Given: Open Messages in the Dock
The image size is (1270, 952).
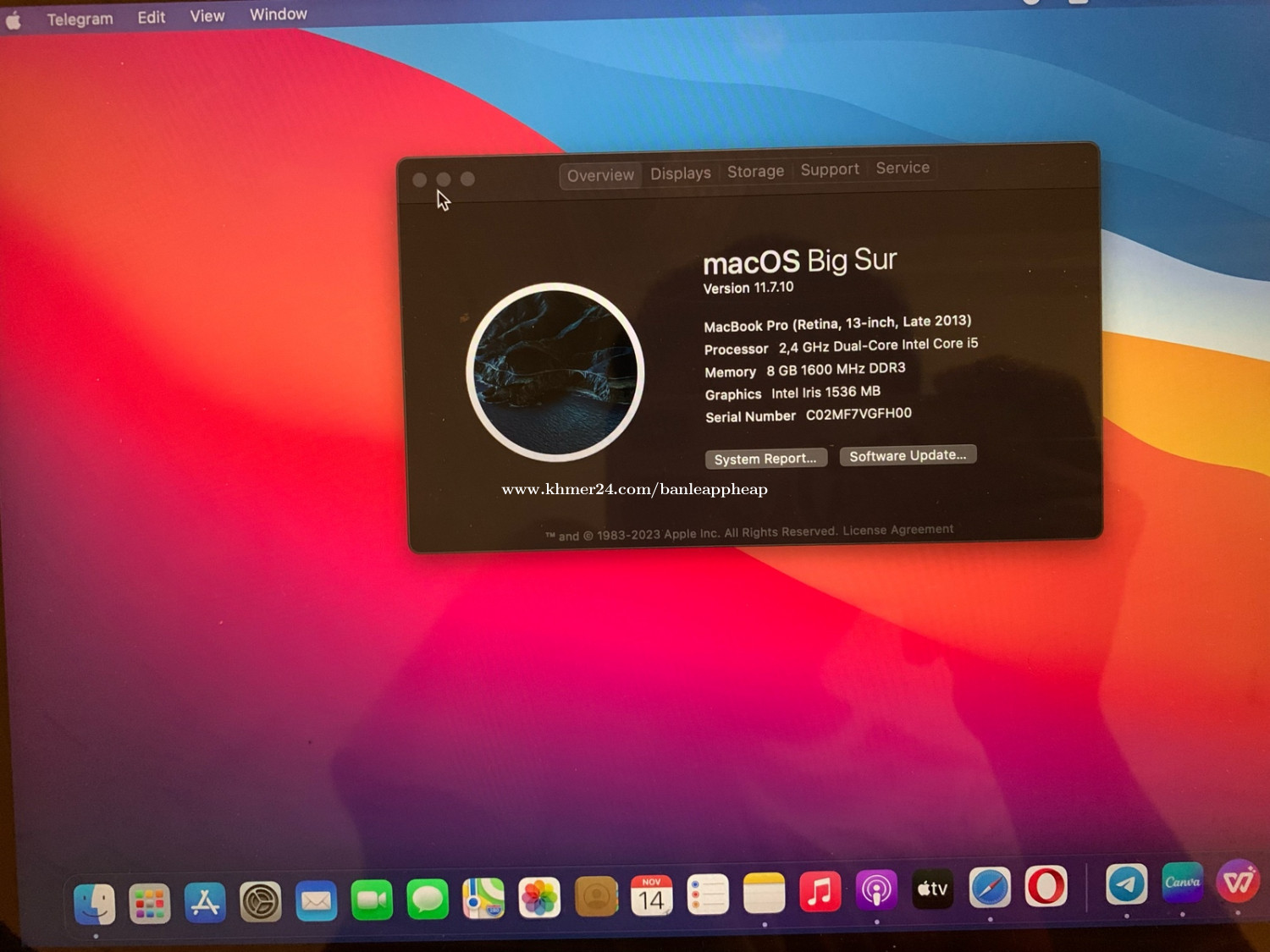Looking at the screenshot, I should (x=428, y=899).
